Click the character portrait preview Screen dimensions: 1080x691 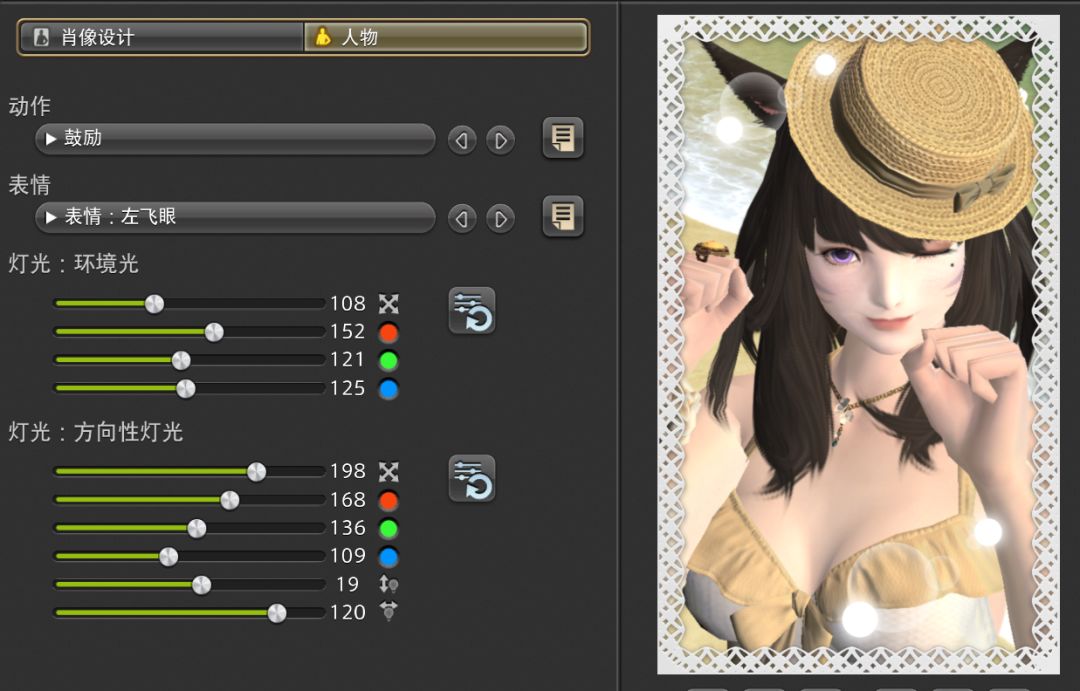(x=858, y=344)
